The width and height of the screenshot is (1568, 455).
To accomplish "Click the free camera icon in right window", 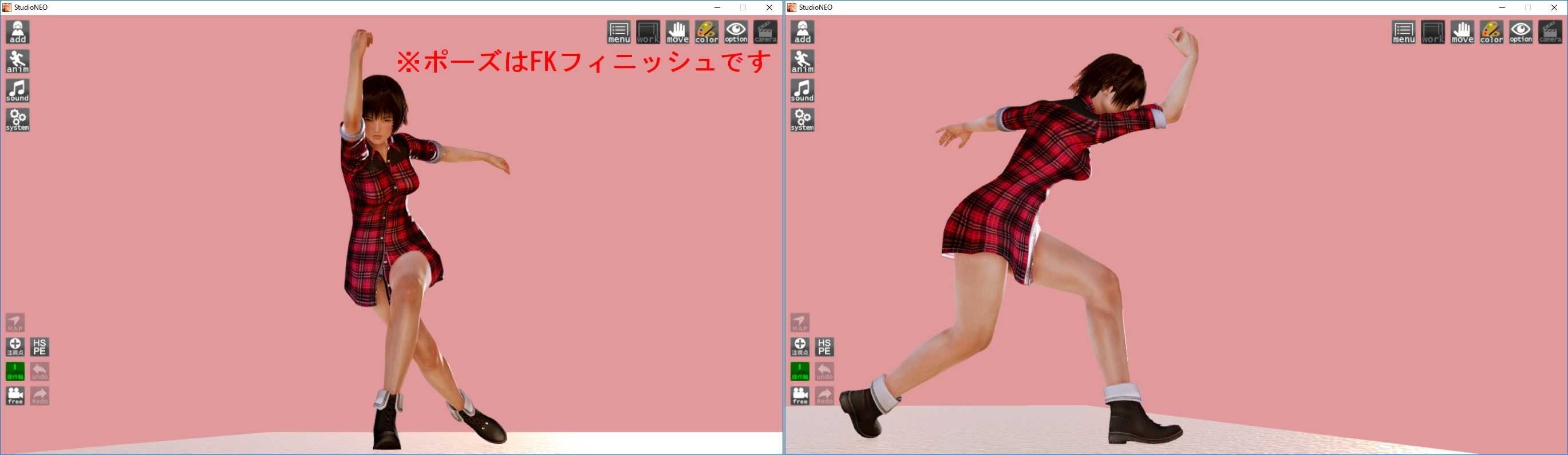I will pyautogui.click(x=800, y=395).
